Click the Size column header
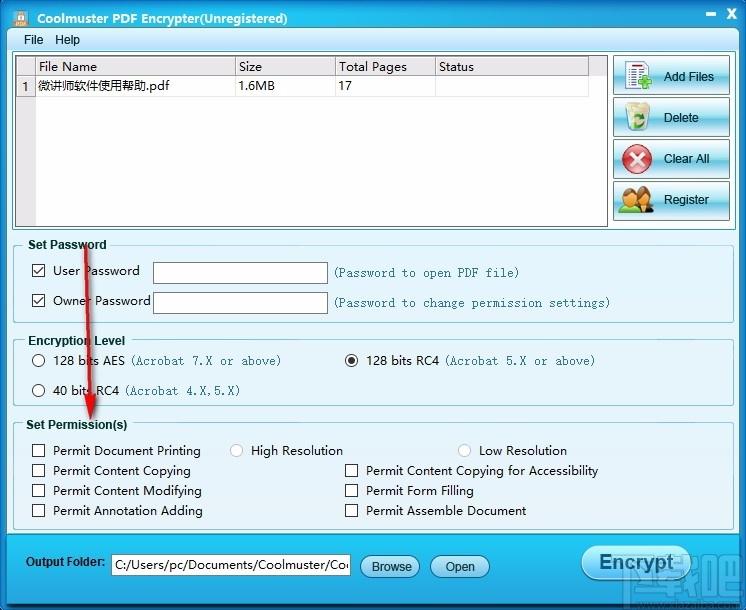The width and height of the screenshot is (746, 610). [x=285, y=66]
